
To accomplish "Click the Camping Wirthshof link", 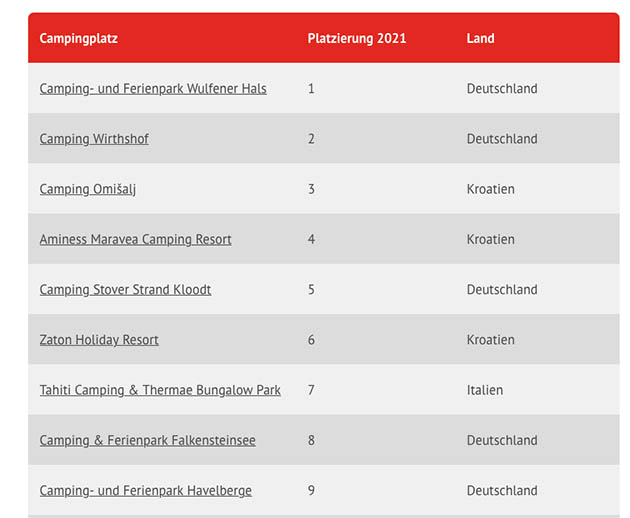I will (94, 139).
